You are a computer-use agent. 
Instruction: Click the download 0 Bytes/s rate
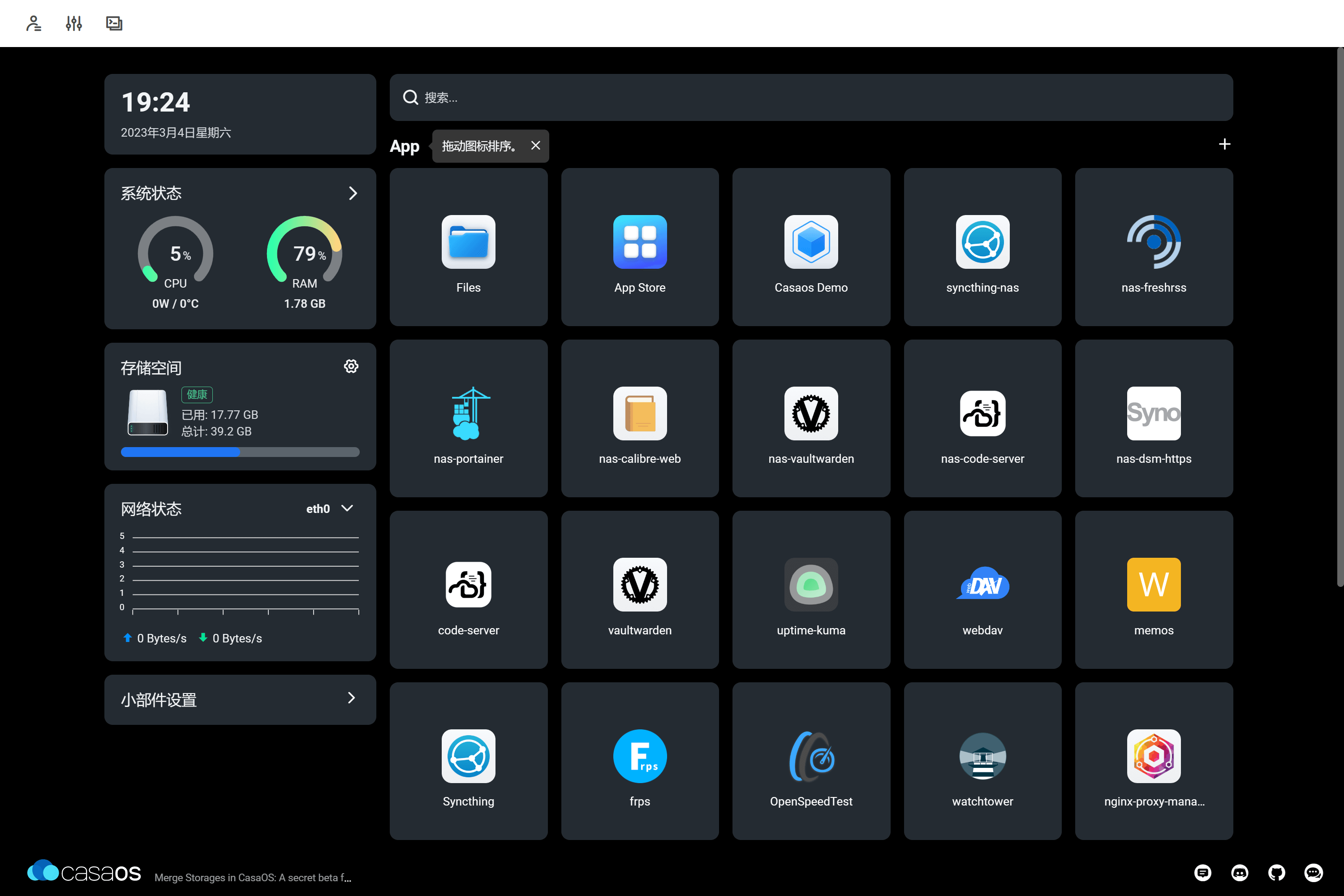(230, 638)
